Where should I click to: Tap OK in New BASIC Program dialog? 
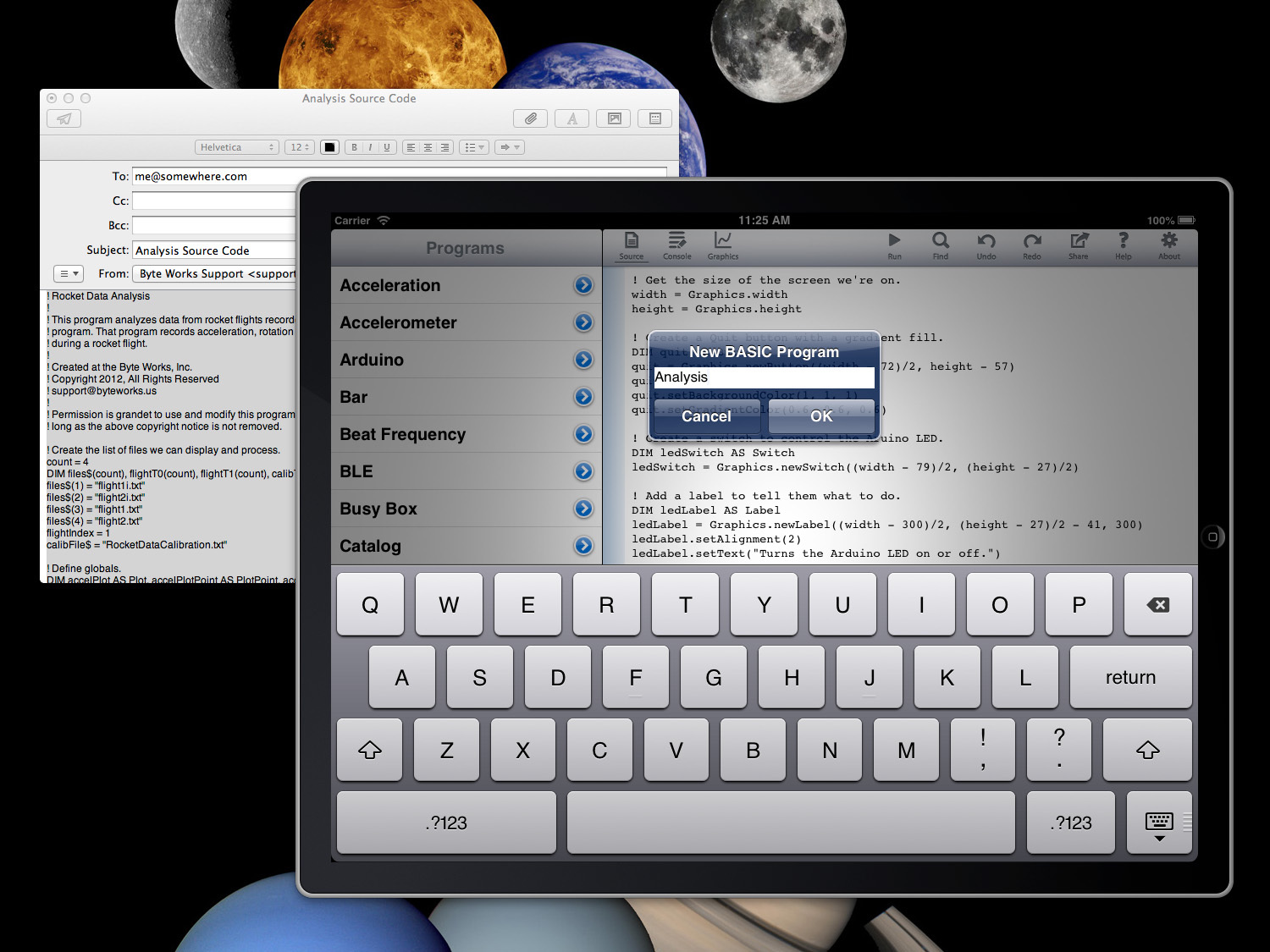tap(821, 416)
